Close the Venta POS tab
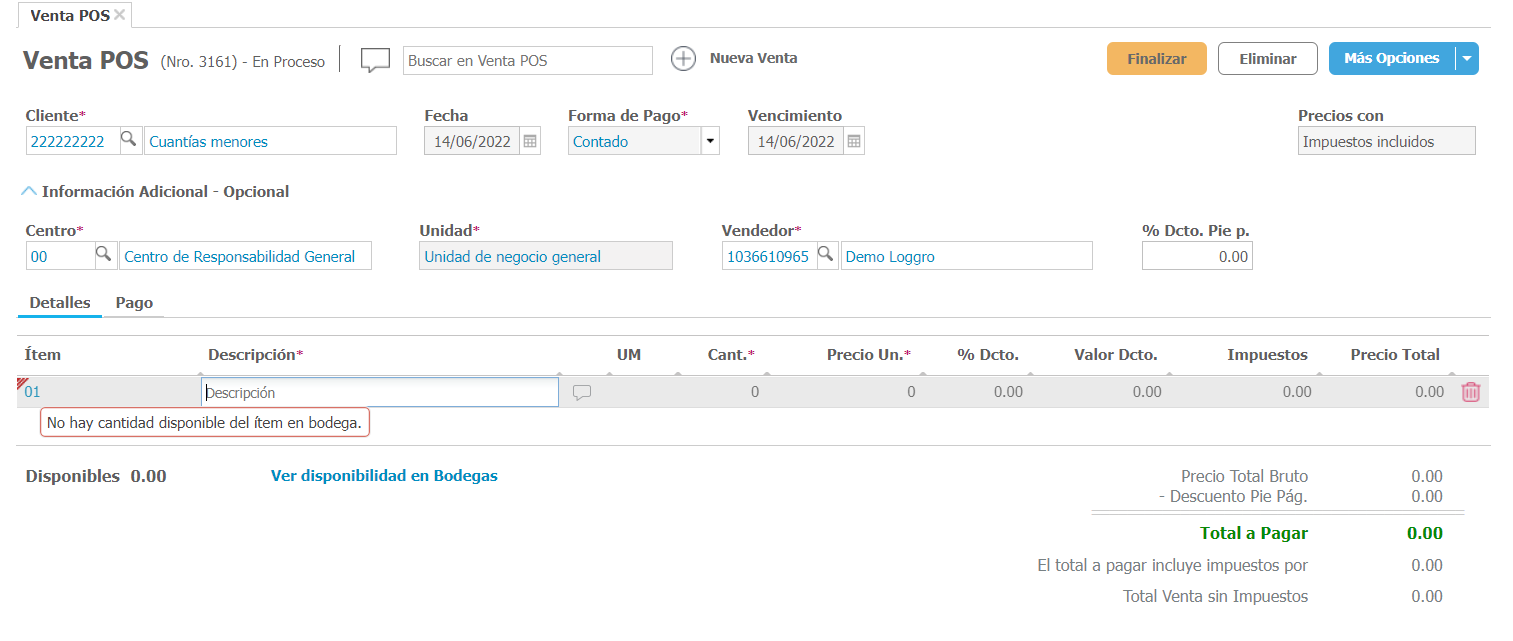1513x641 pixels. pyautogui.click(x=120, y=15)
